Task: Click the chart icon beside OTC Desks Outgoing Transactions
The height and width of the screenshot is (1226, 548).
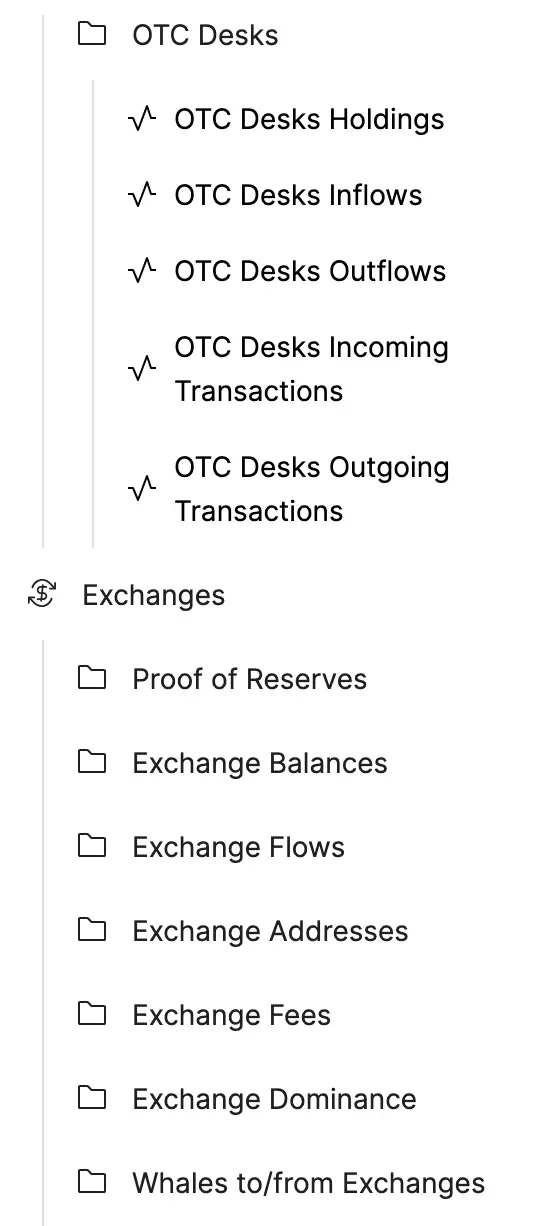Action: [142, 489]
